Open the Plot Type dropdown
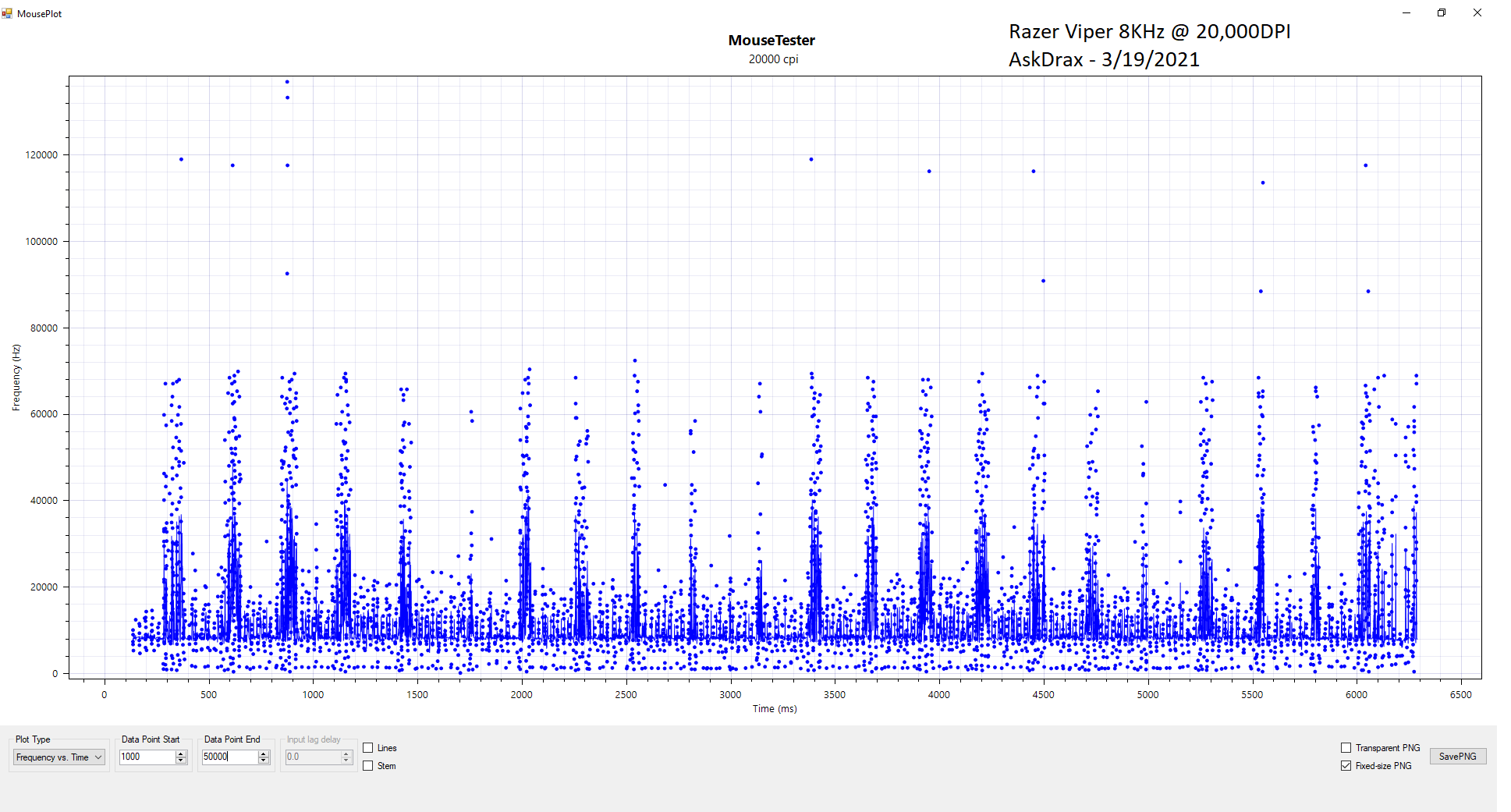The image size is (1511, 812). point(59,757)
